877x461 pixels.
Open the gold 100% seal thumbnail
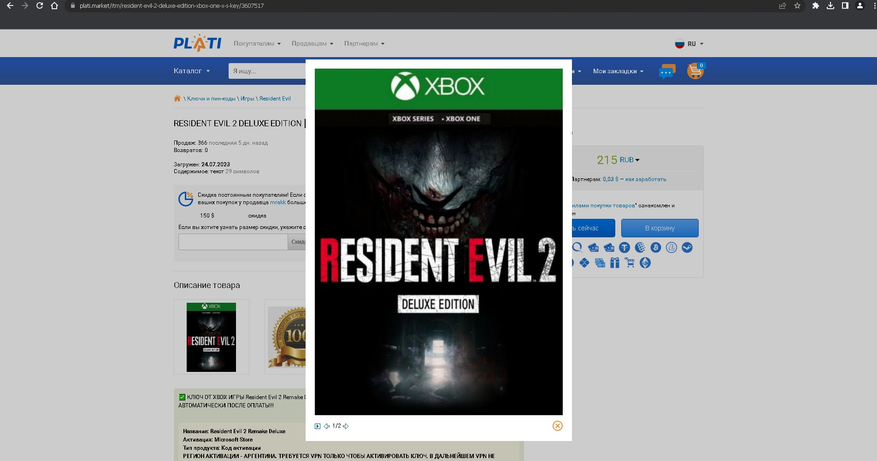[287, 337]
